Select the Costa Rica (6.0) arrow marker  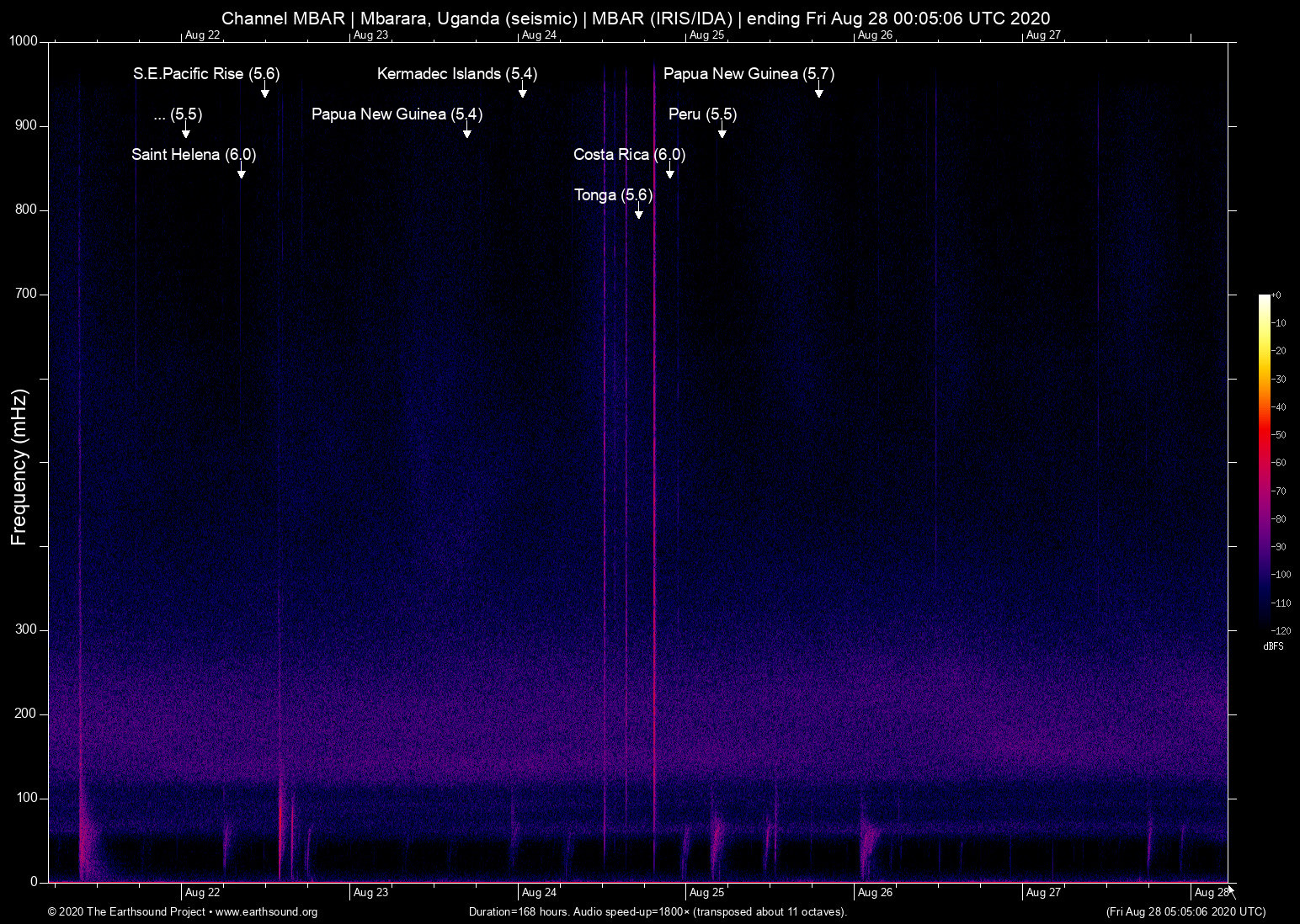click(x=670, y=172)
